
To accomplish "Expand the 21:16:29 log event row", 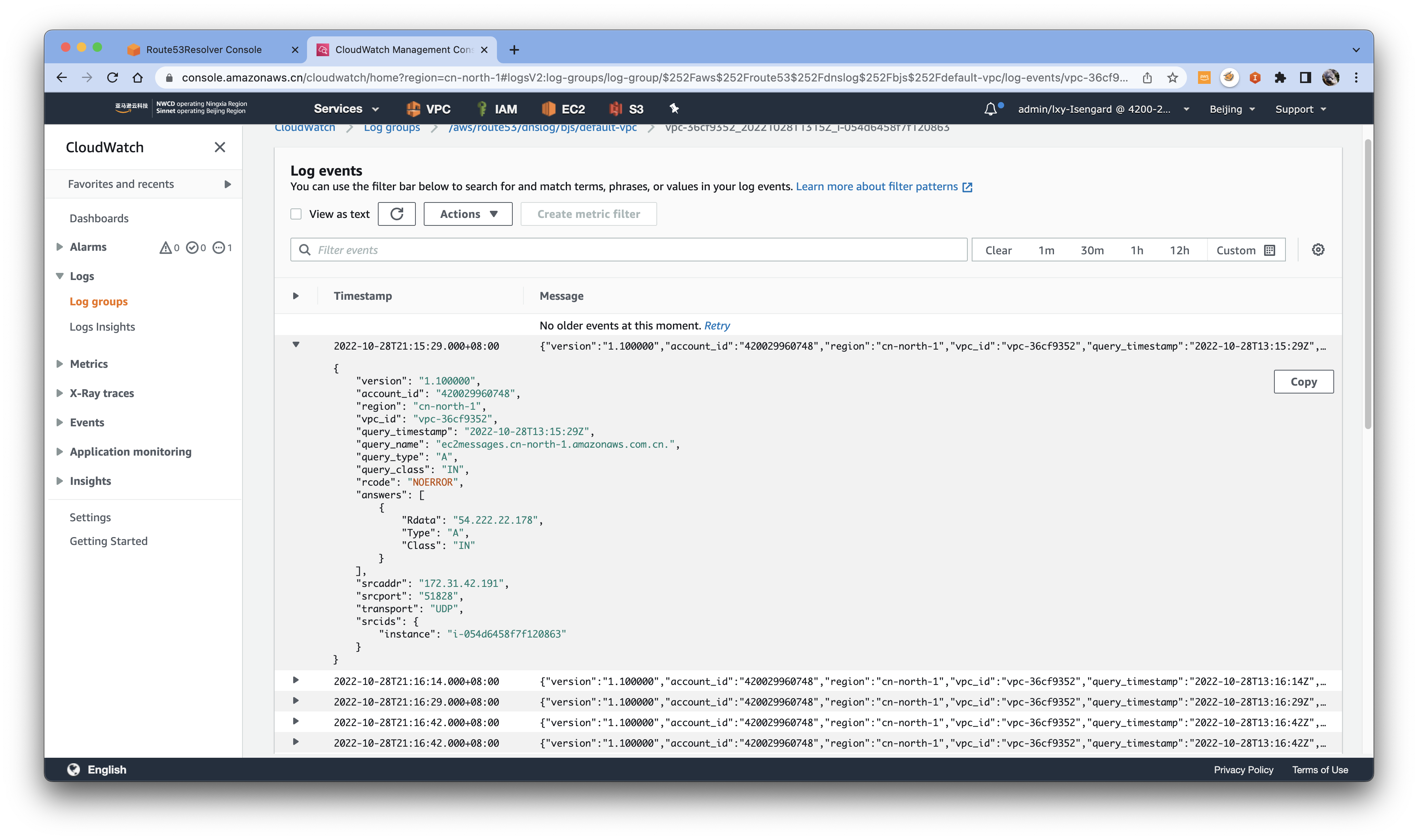I will [296, 701].
